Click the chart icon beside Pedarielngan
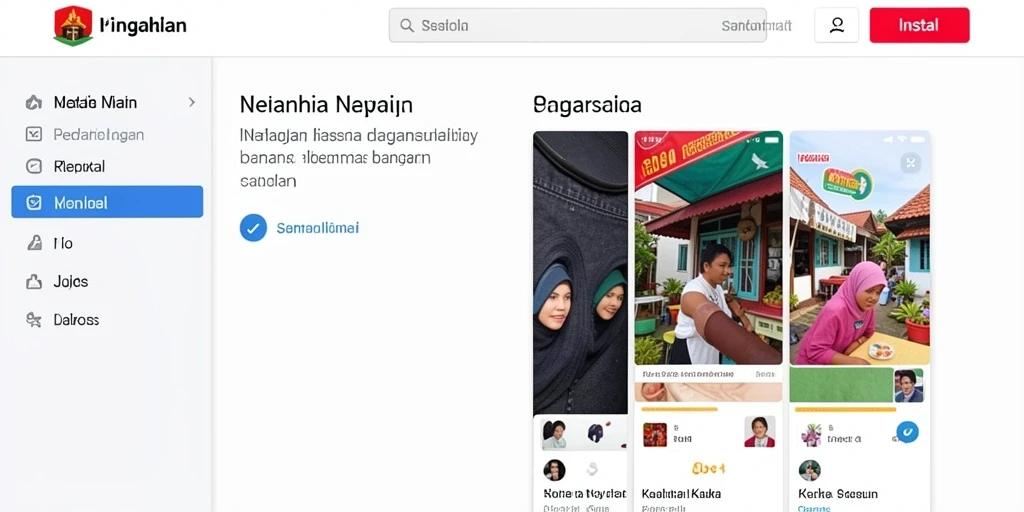This screenshot has width=1024, height=512. (x=33, y=135)
